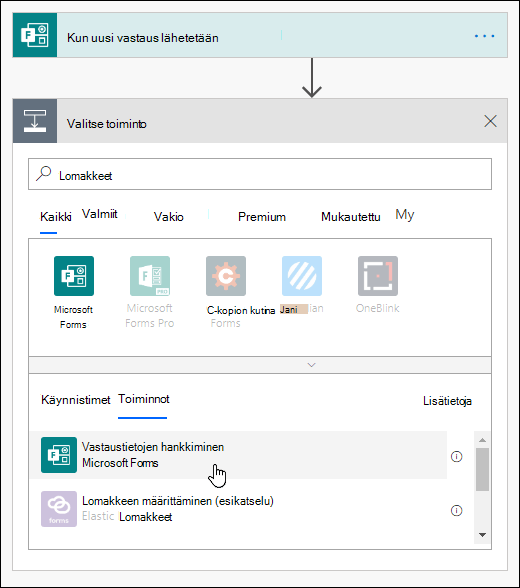Open the Lisätietoja link
520x588 pixels.
pyautogui.click(x=447, y=401)
